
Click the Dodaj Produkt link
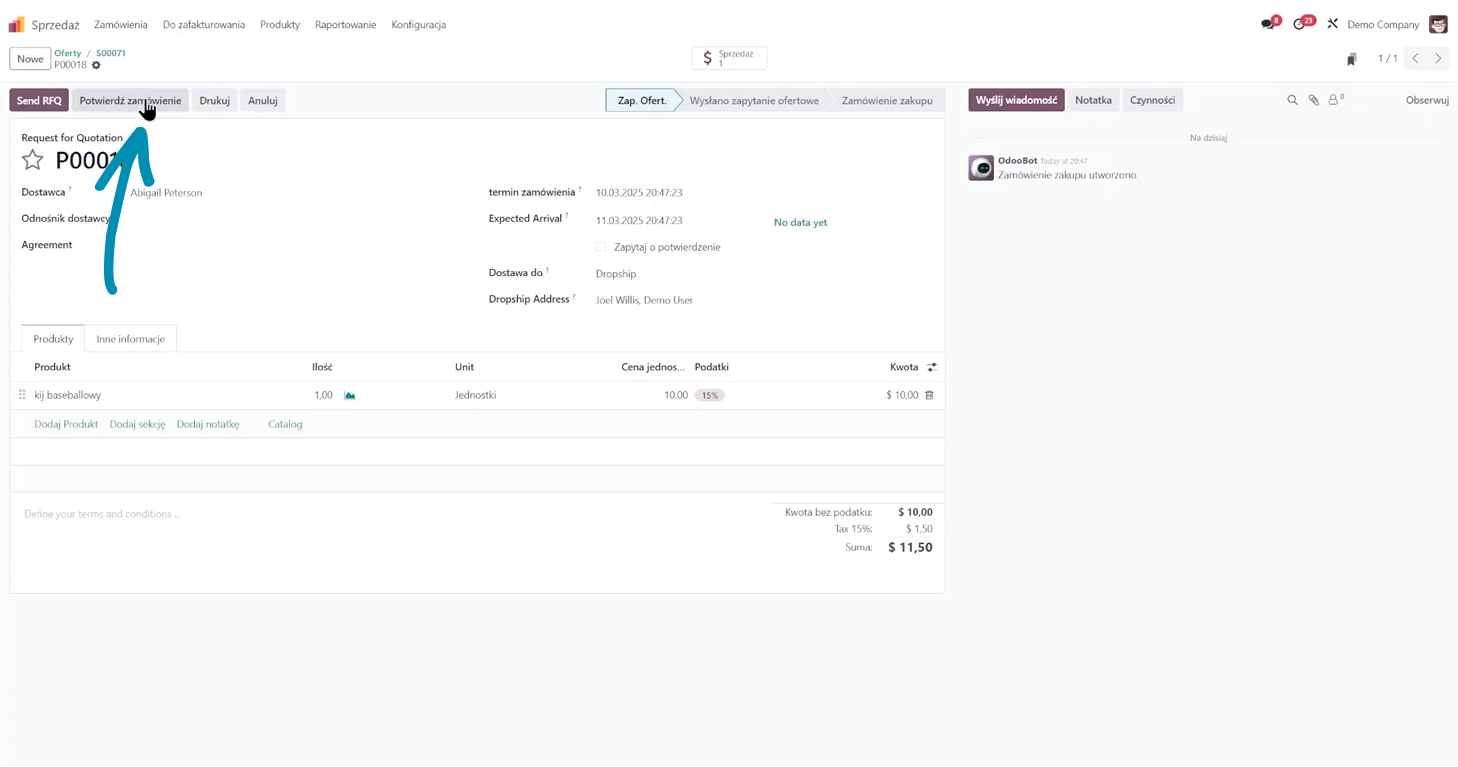click(x=66, y=424)
